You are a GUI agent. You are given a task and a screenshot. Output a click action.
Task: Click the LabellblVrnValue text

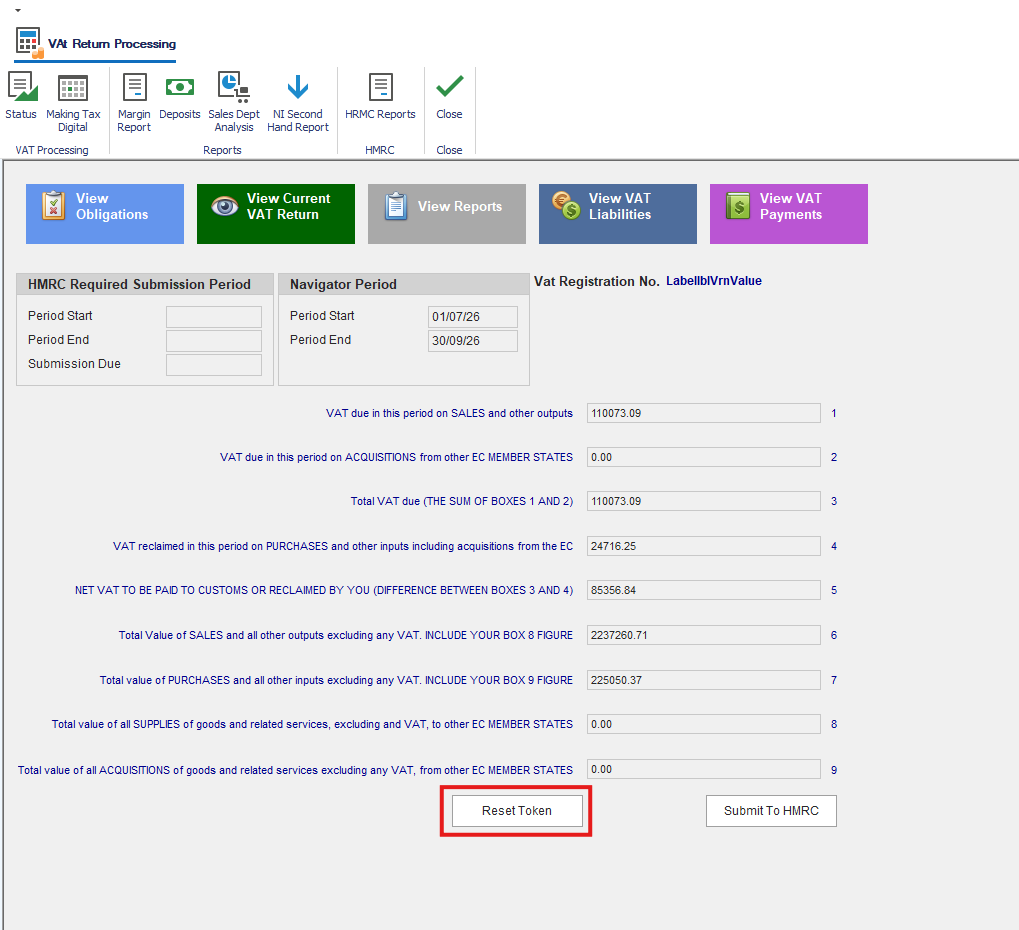pos(714,281)
